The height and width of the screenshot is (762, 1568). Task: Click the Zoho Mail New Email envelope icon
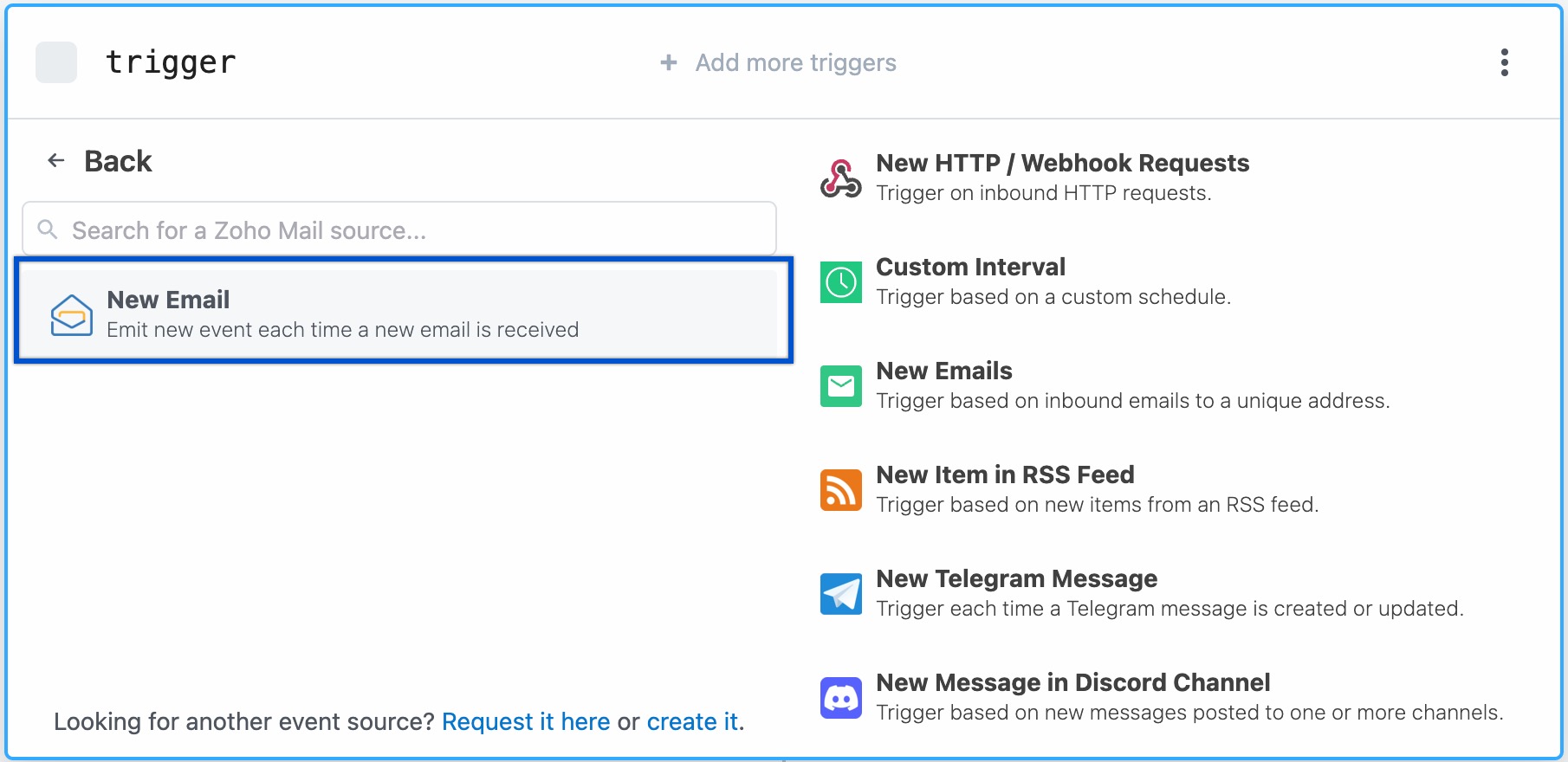point(71,314)
